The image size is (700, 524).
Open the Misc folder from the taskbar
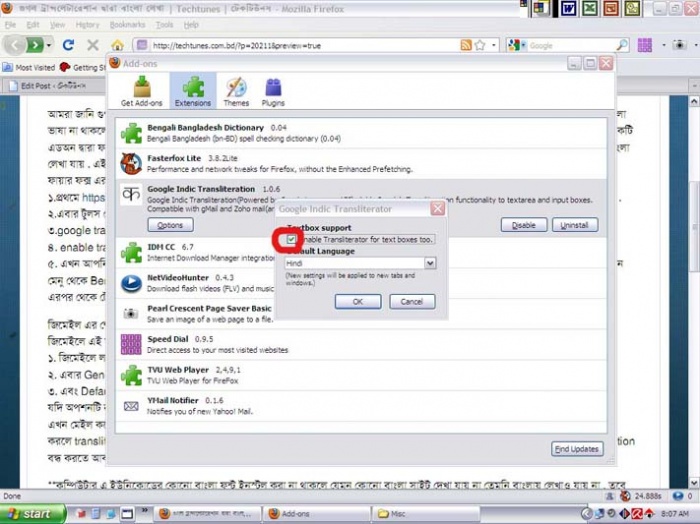pos(424,514)
